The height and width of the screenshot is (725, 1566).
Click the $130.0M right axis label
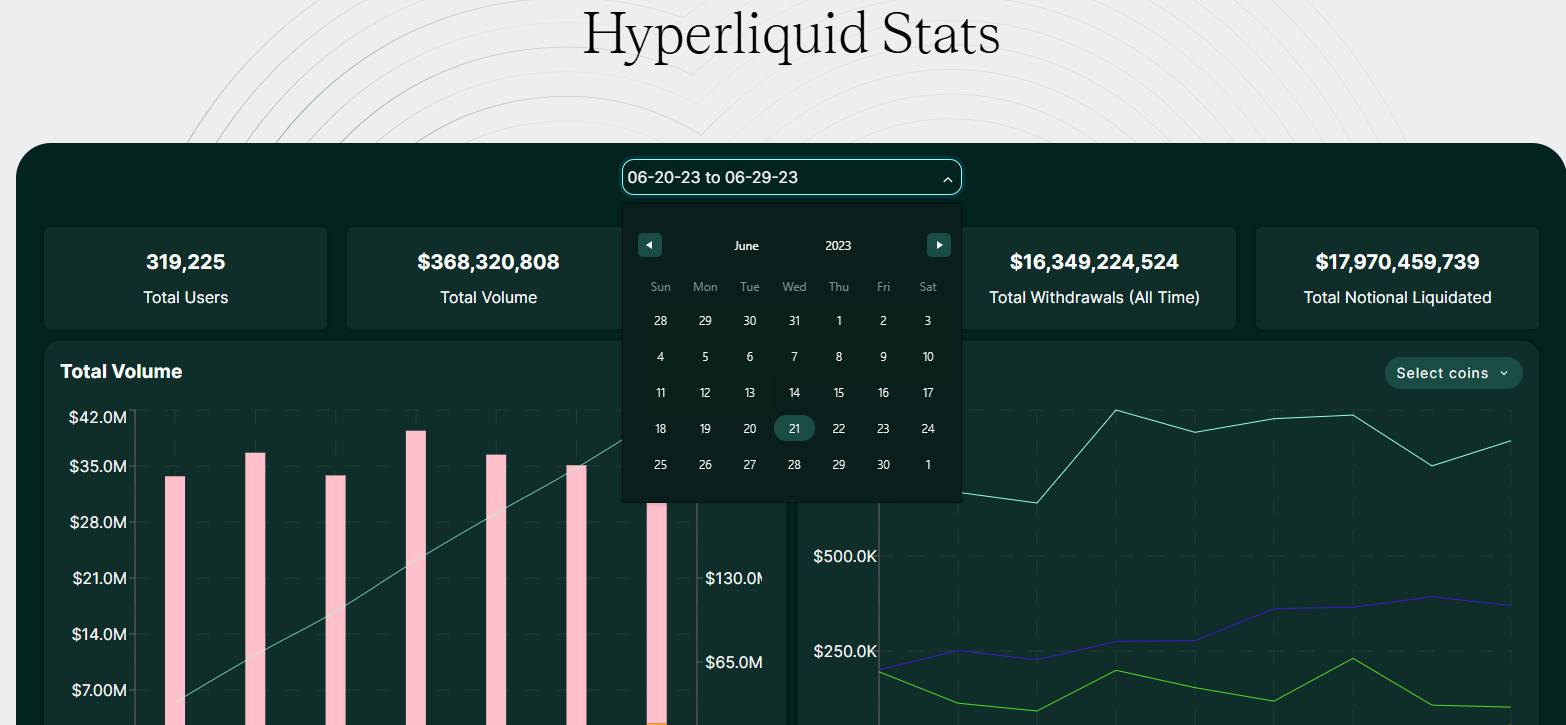[x=734, y=578]
